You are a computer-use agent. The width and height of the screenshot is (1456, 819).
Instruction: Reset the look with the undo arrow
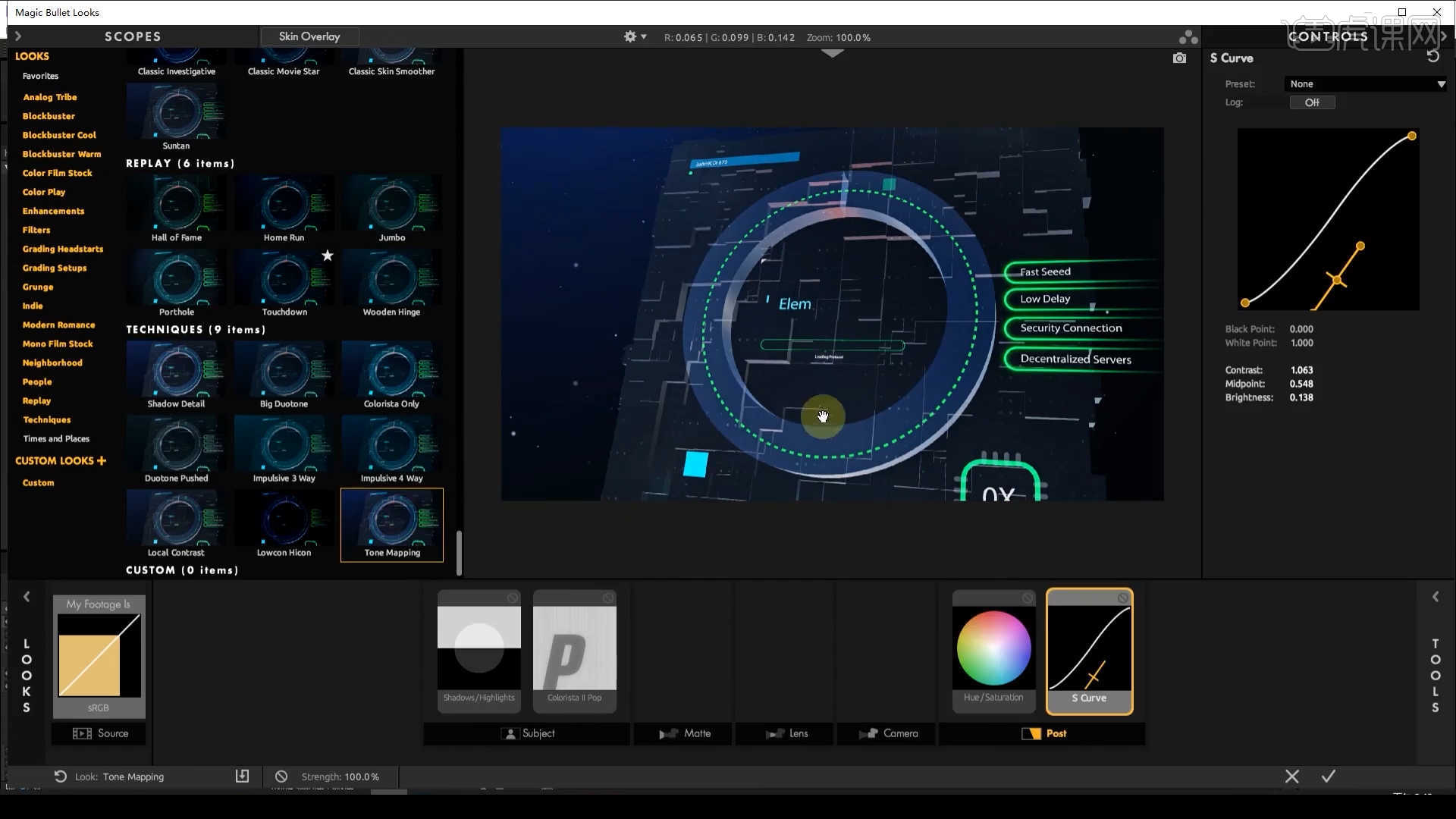pyautogui.click(x=60, y=776)
